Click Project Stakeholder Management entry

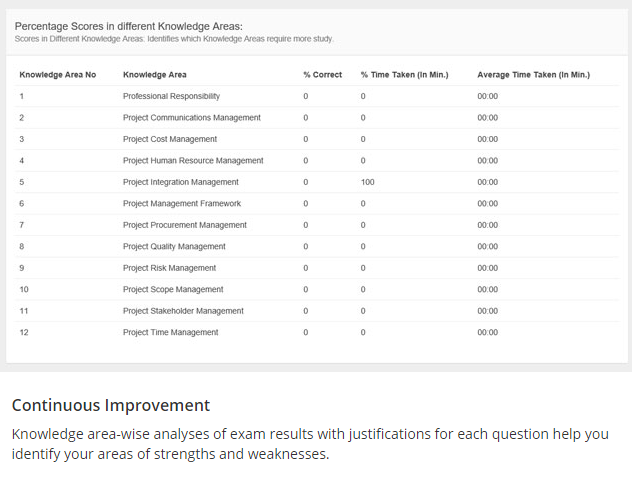(183, 311)
